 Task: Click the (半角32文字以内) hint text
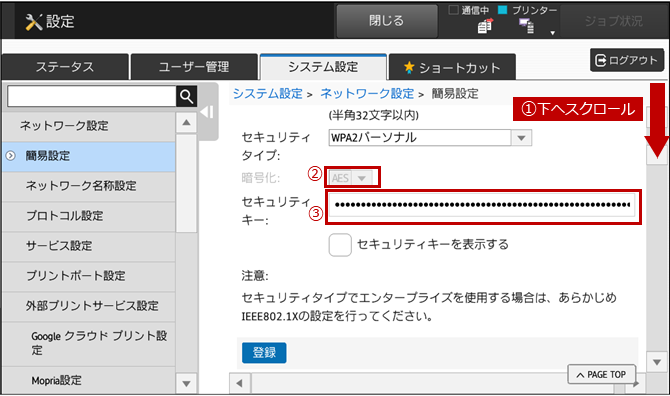[373, 115]
